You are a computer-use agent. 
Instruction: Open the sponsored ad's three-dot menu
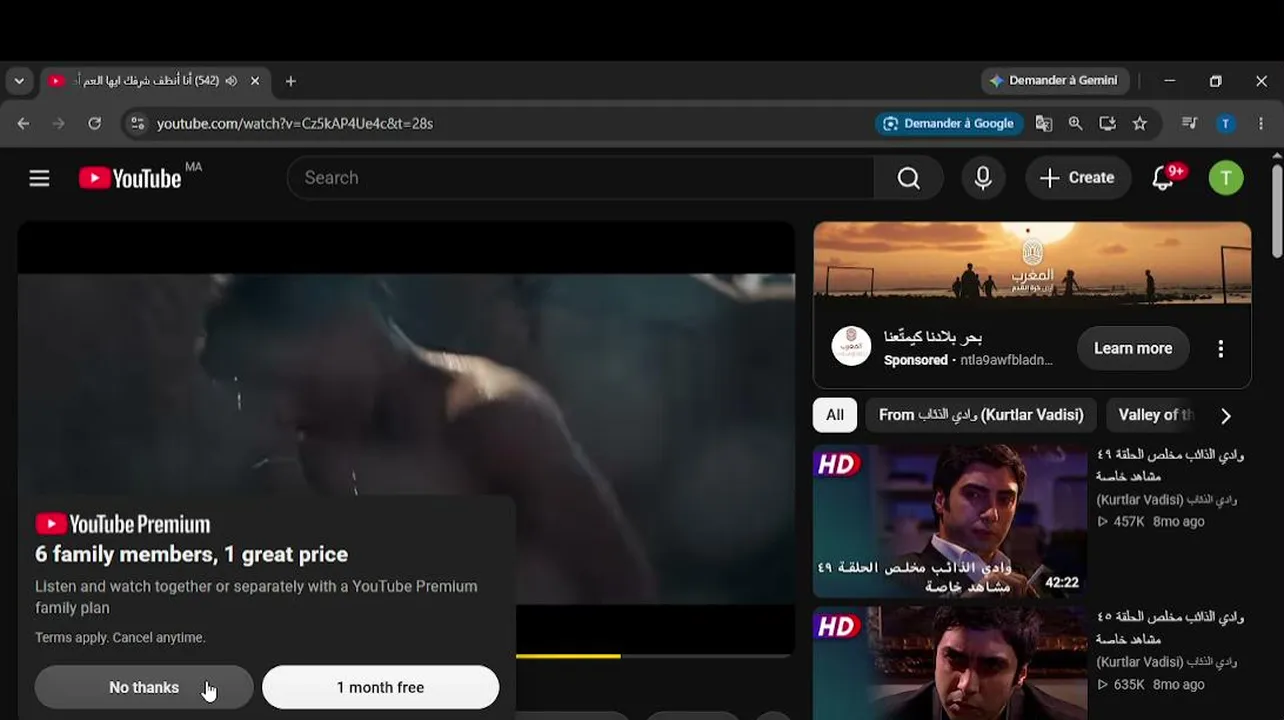click(1220, 348)
